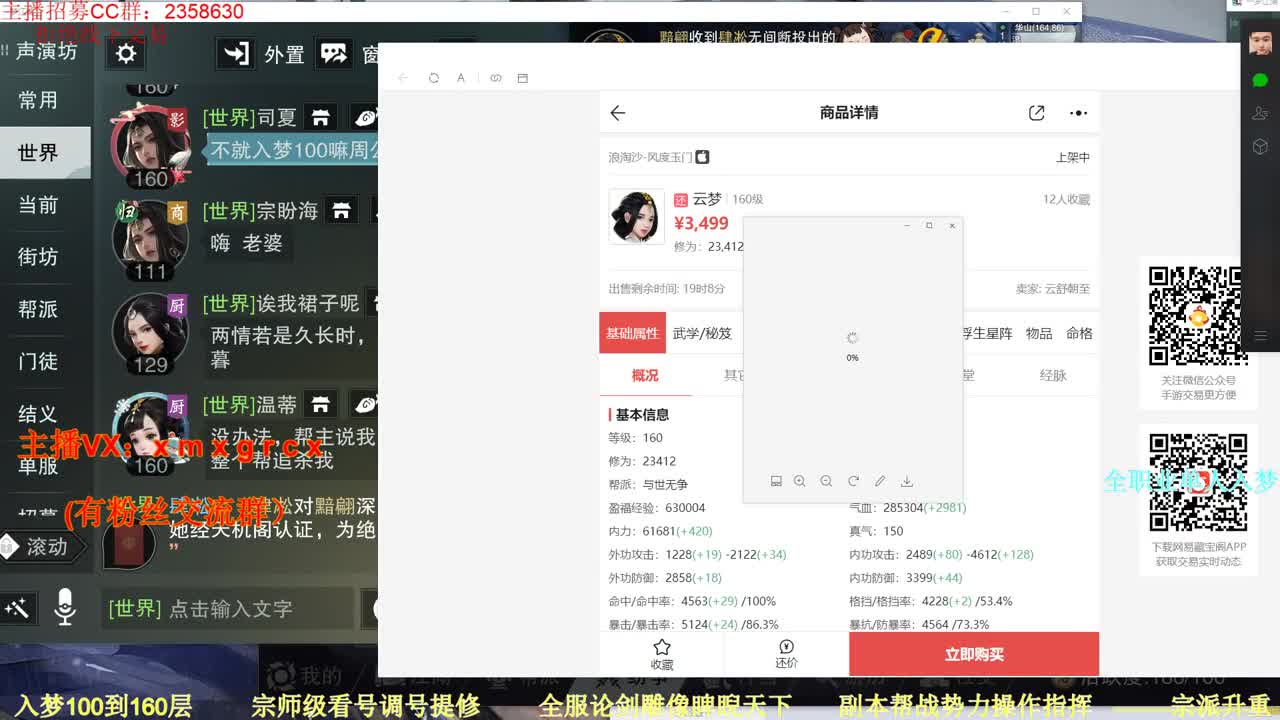The image size is (1280, 720).
Task: Open the share icon in 商品详情 header
Action: click(x=1037, y=113)
